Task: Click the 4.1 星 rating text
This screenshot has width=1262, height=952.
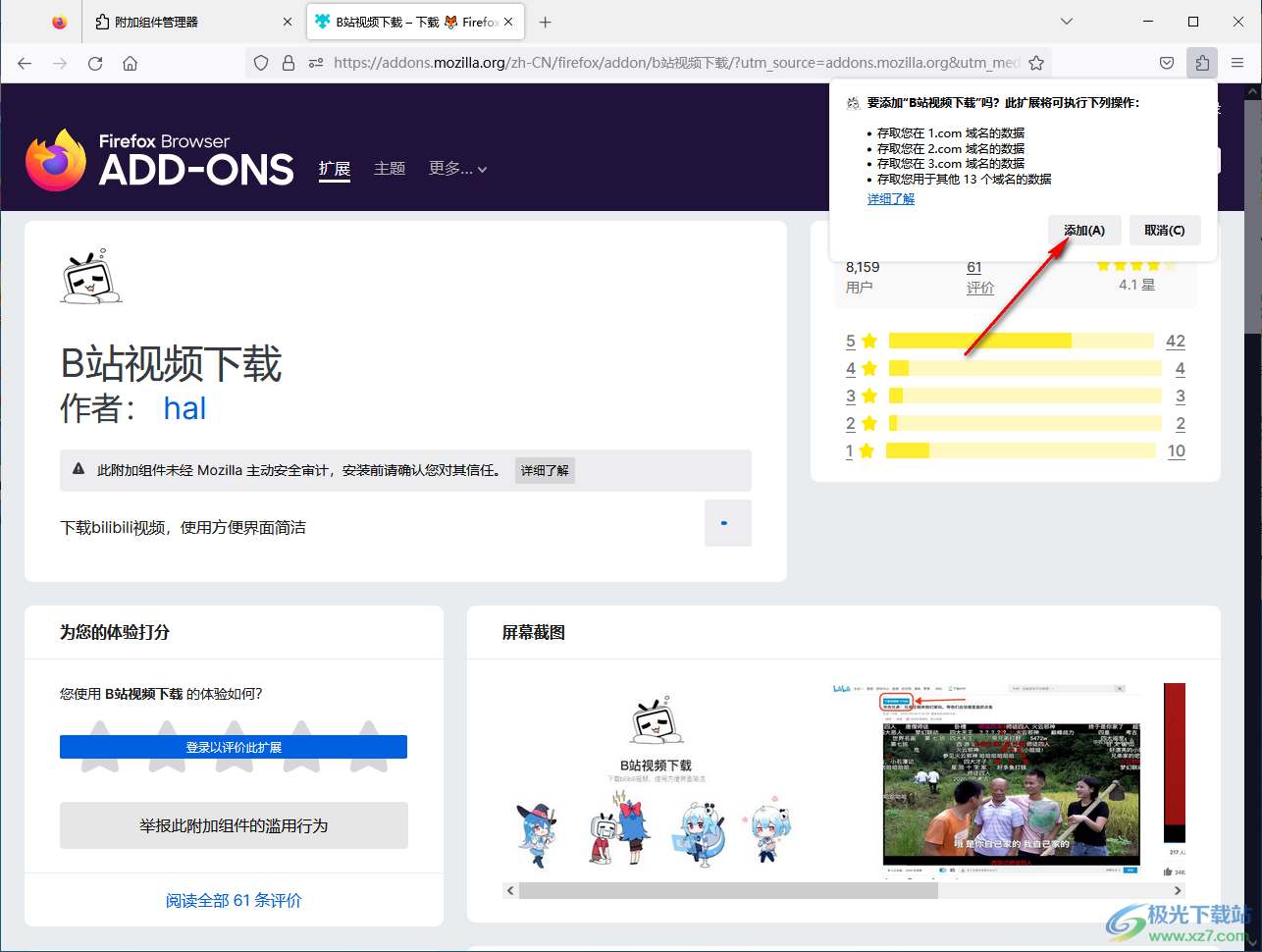Action: click(1136, 285)
